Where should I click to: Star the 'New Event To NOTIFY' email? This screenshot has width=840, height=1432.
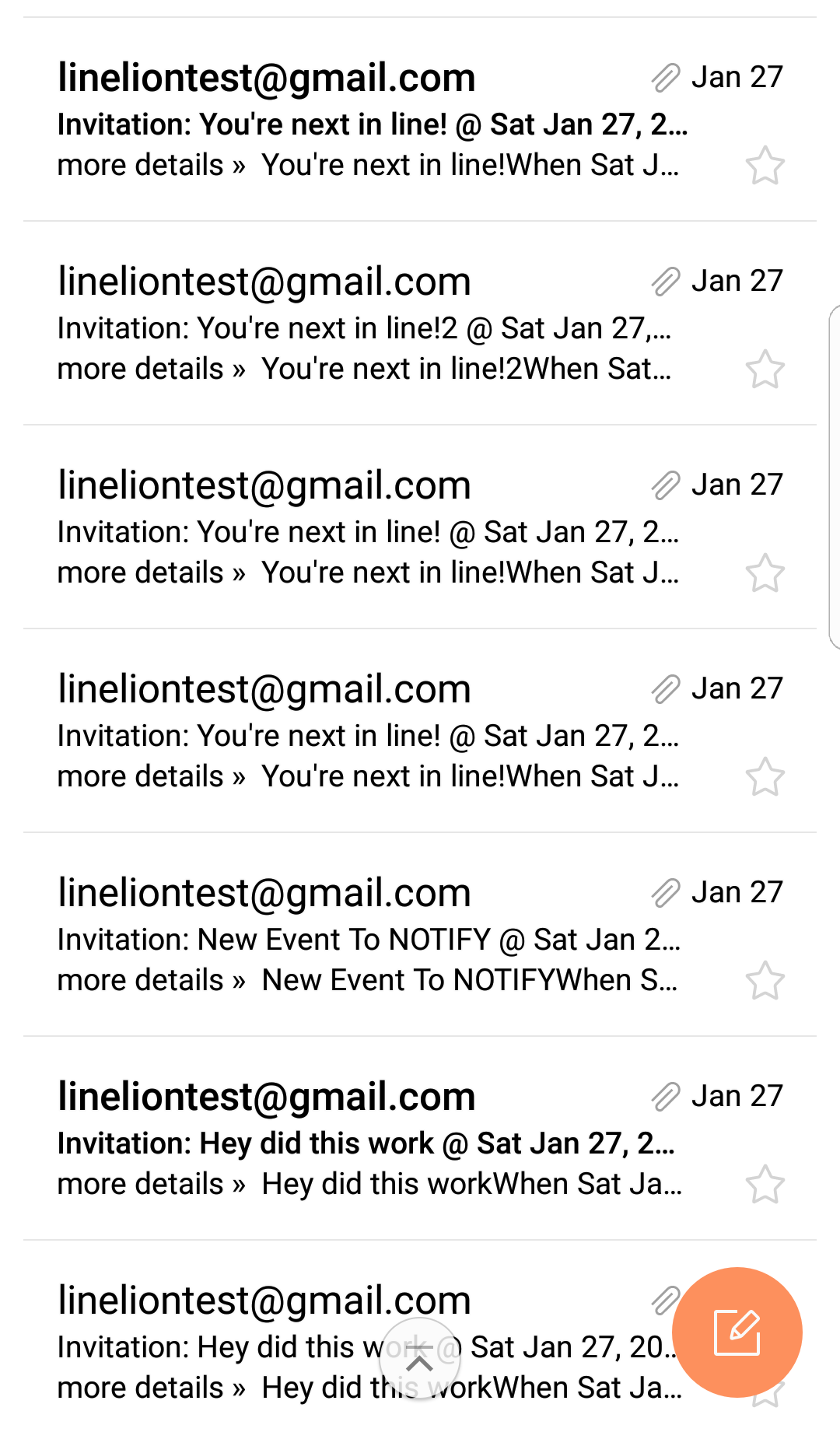765,980
